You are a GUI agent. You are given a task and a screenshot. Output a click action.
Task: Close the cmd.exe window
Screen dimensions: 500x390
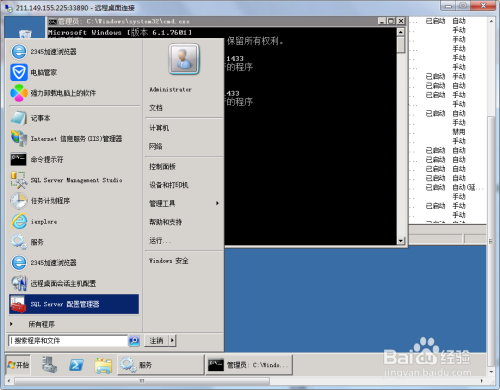401,21
